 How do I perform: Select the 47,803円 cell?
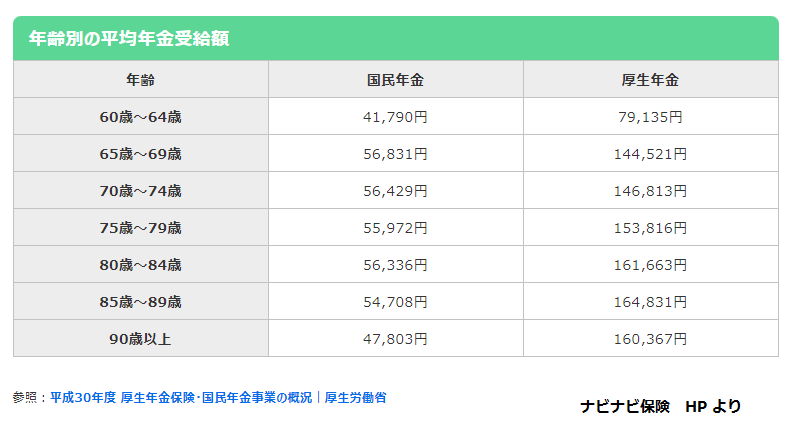pyautogui.click(x=396, y=339)
